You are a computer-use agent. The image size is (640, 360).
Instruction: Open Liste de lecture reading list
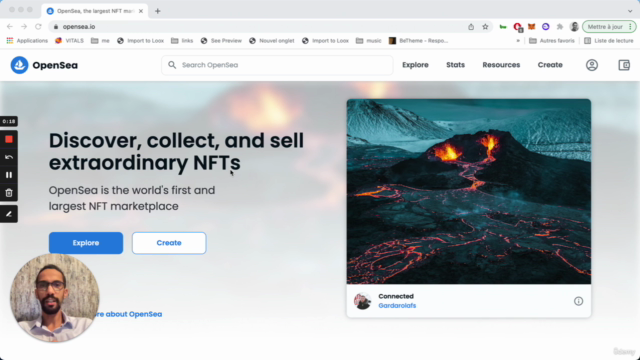pyautogui.click(x=609, y=41)
